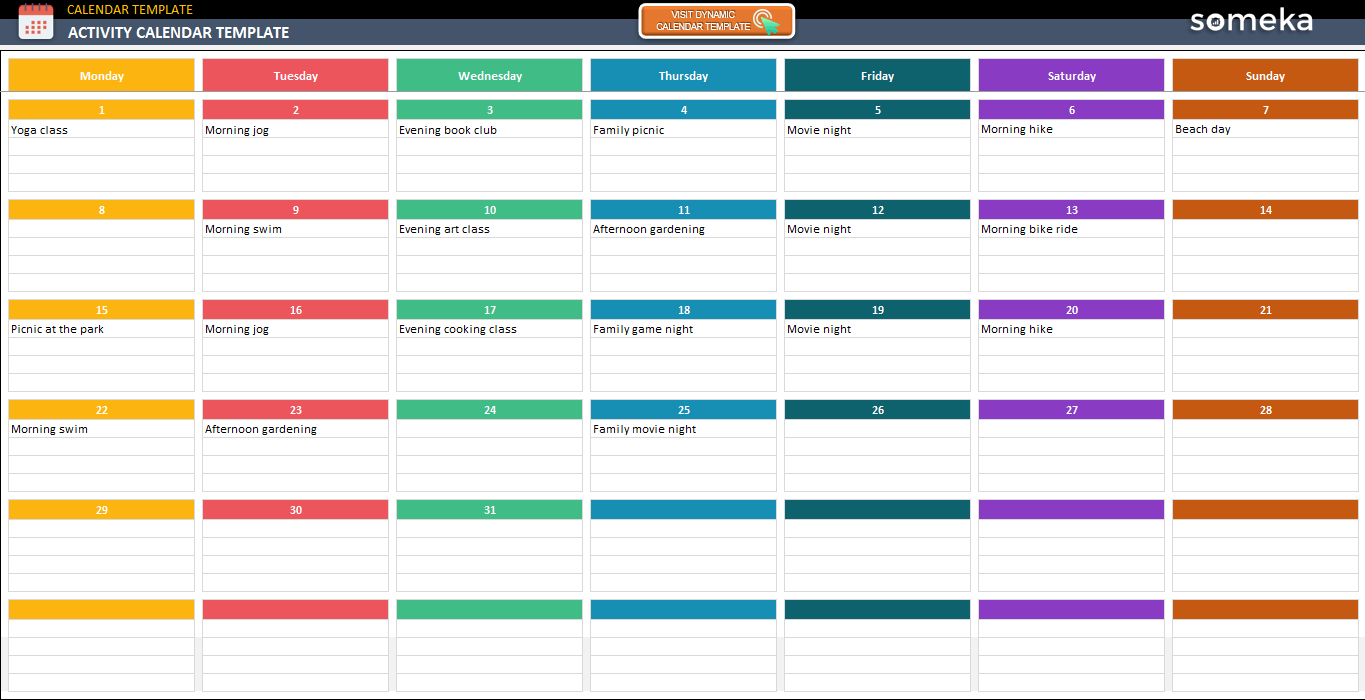The width and height of the screenshot is (1365, 700).
Task: Click the Someka logo
Action: (x=1251, y=20)
